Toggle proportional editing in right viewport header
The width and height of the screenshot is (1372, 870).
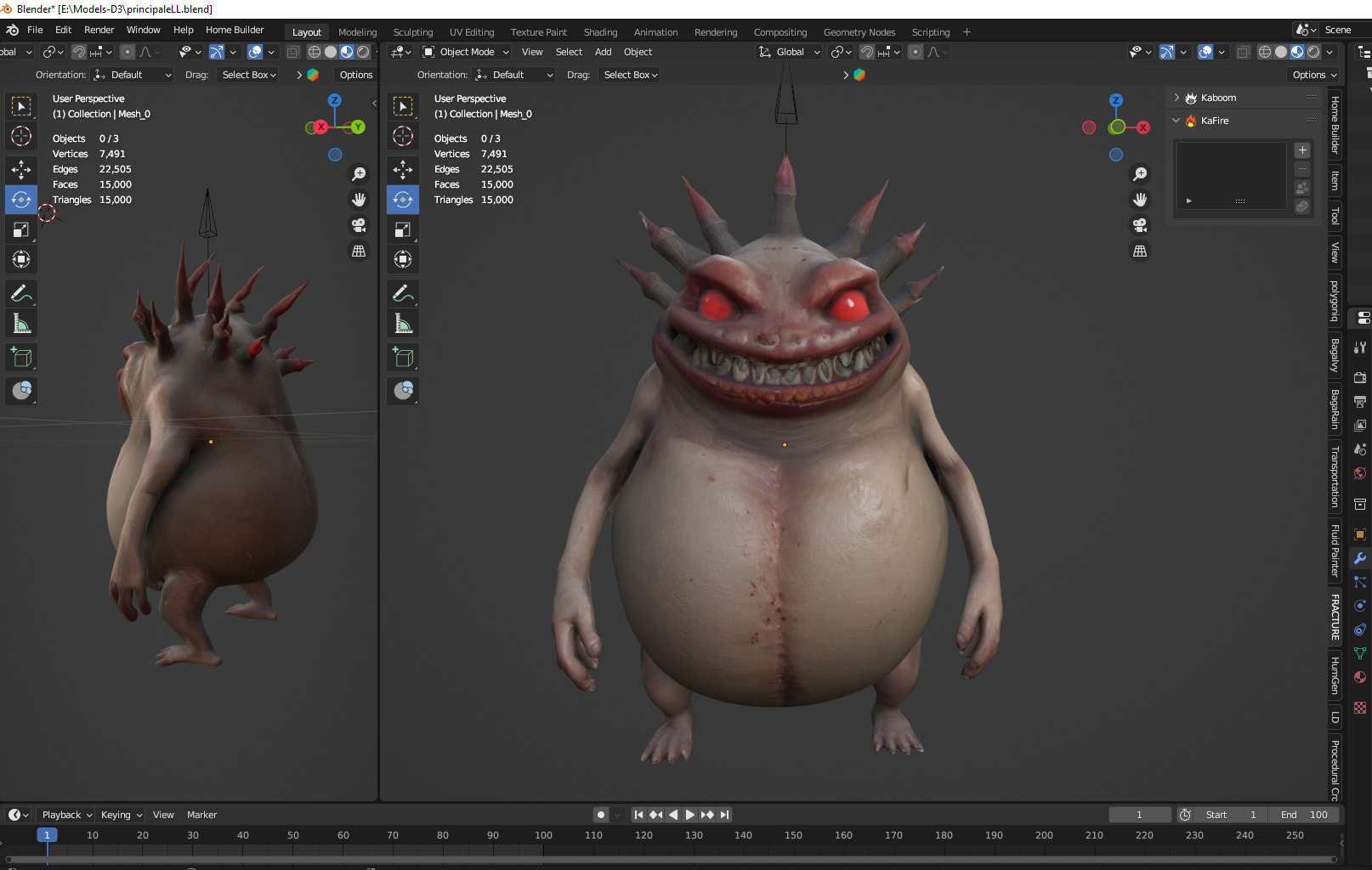[x=916, y=52]
